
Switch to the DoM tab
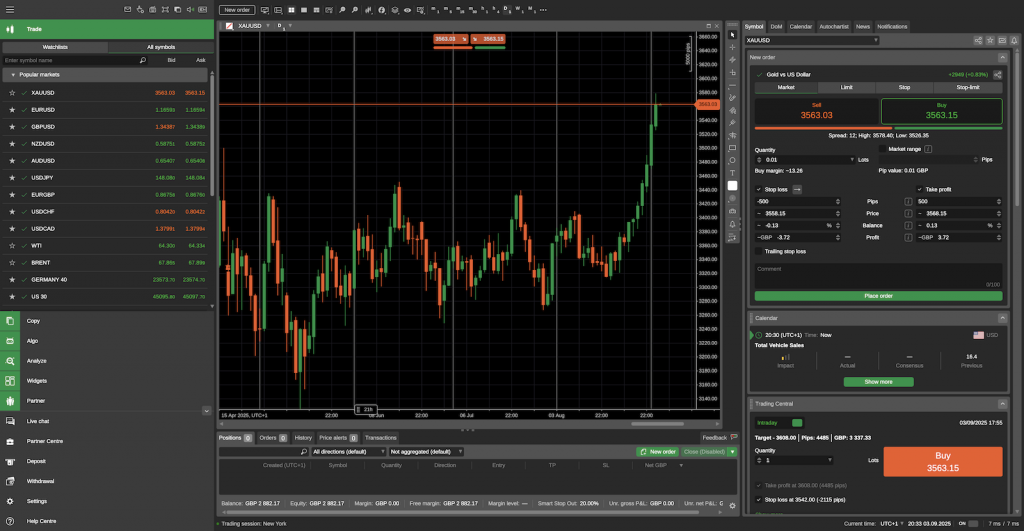(776, 27)
